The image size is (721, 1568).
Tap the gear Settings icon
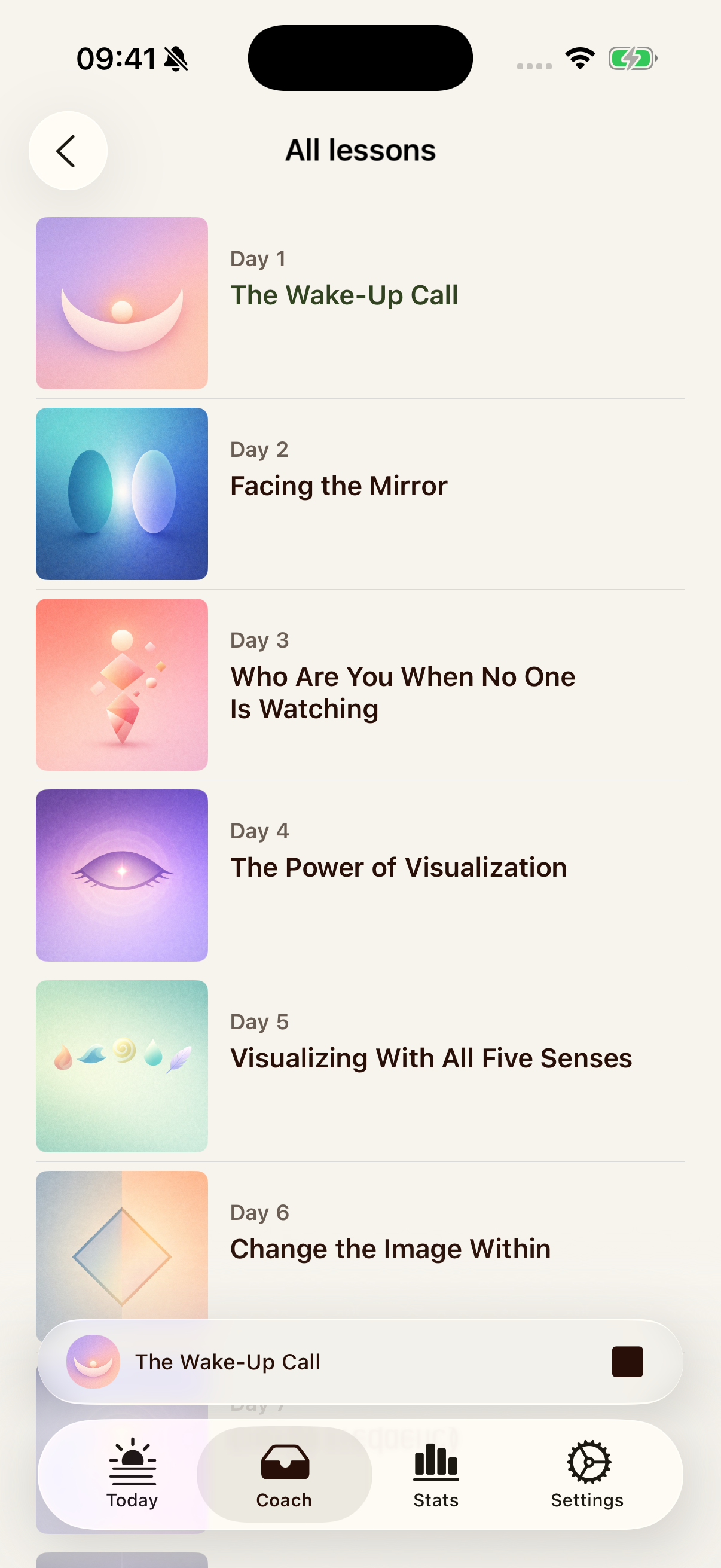(x=588, y=1461)
